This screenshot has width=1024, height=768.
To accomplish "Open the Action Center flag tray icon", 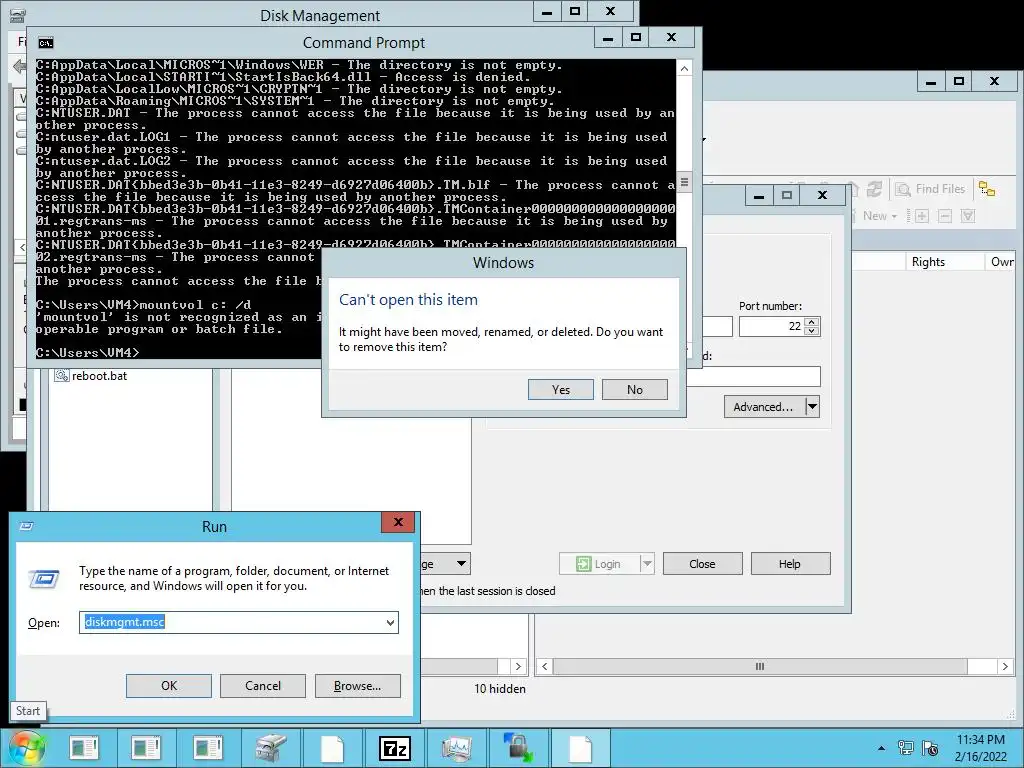I will (930, 748).
